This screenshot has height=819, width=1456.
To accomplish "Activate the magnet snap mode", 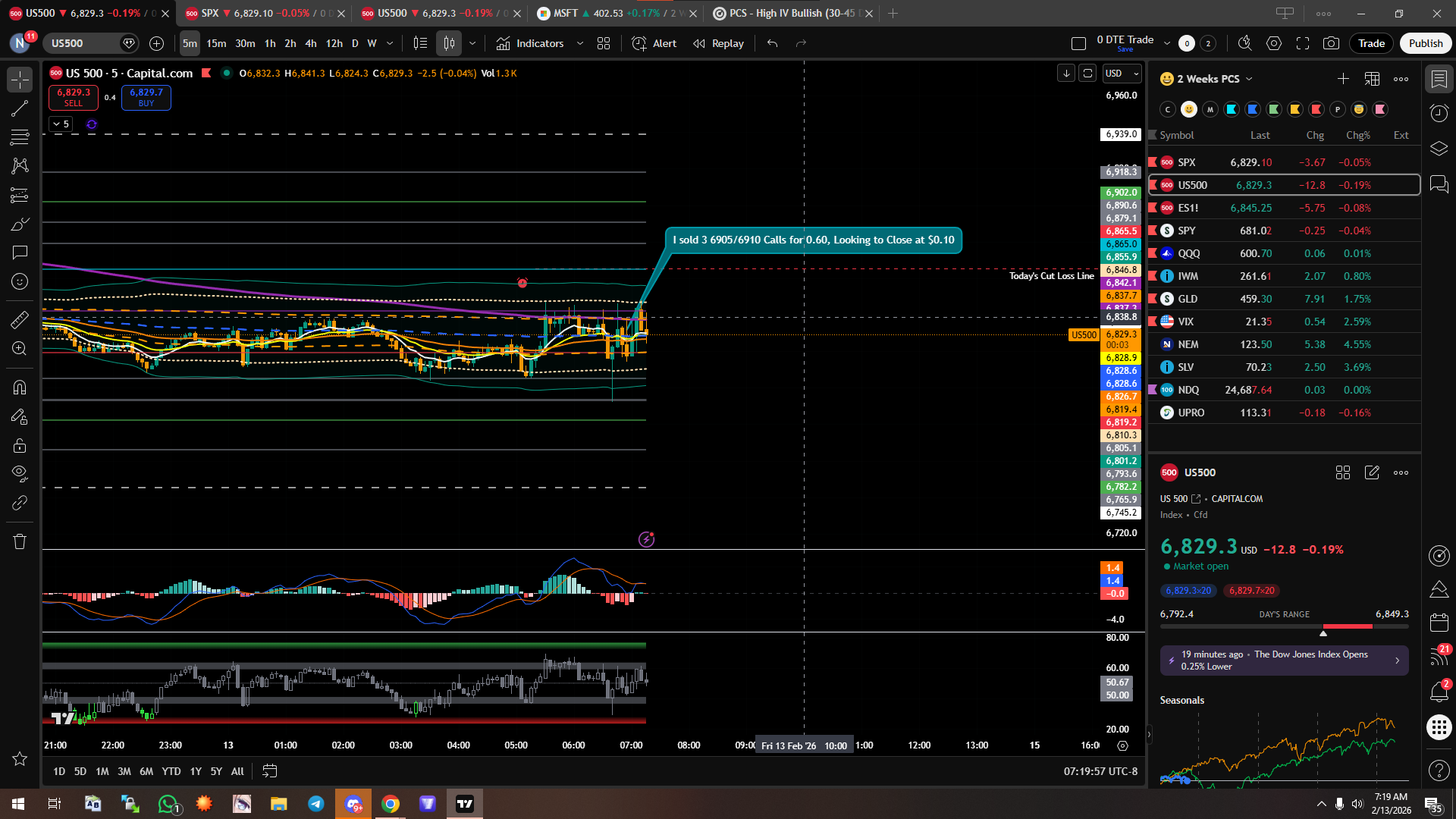I will point(20,388).
